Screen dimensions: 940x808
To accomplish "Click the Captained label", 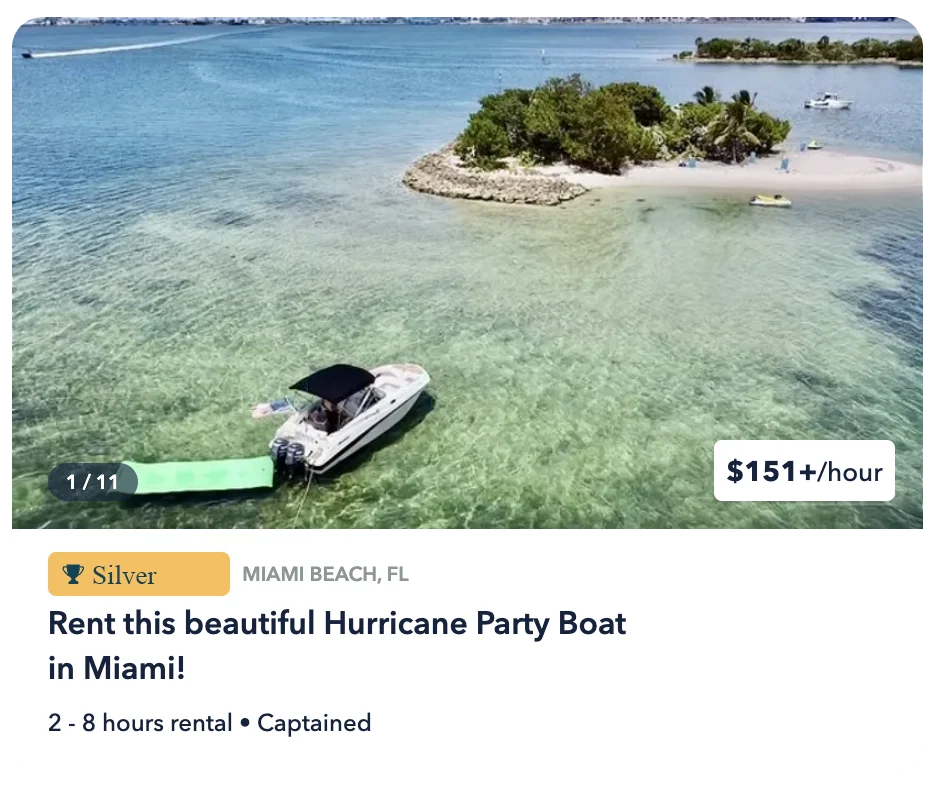I will 314,723.
